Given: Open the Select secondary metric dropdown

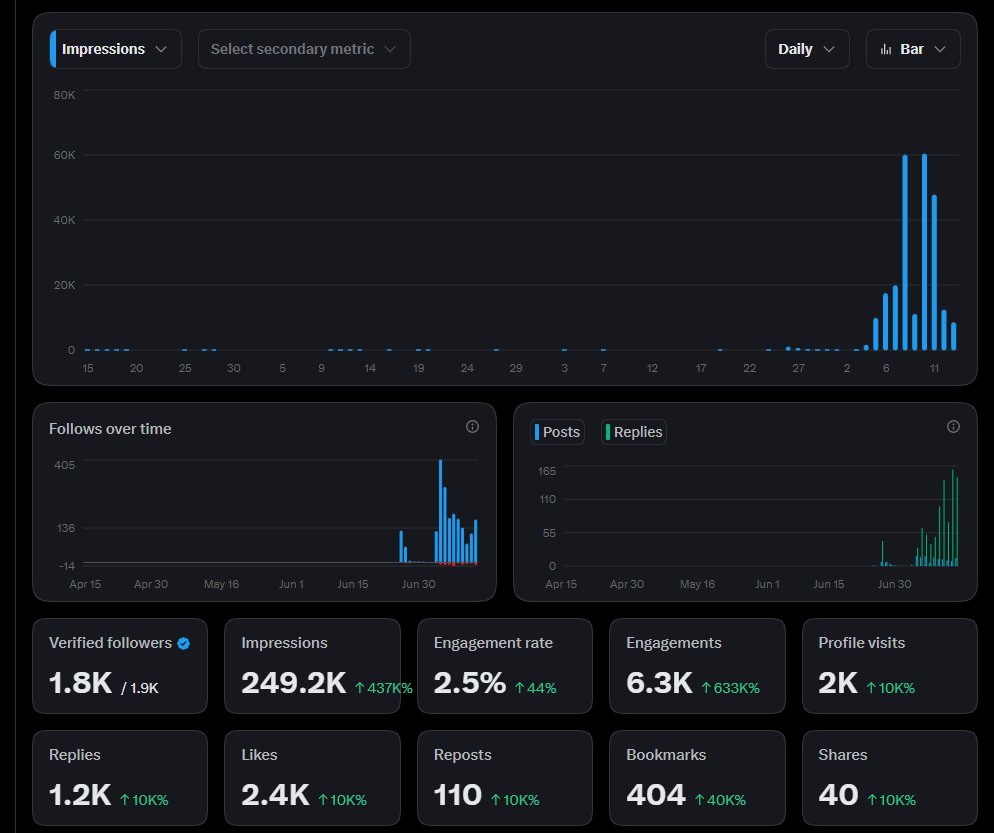Looking at the screenshot, I should (x=304, y=49).
